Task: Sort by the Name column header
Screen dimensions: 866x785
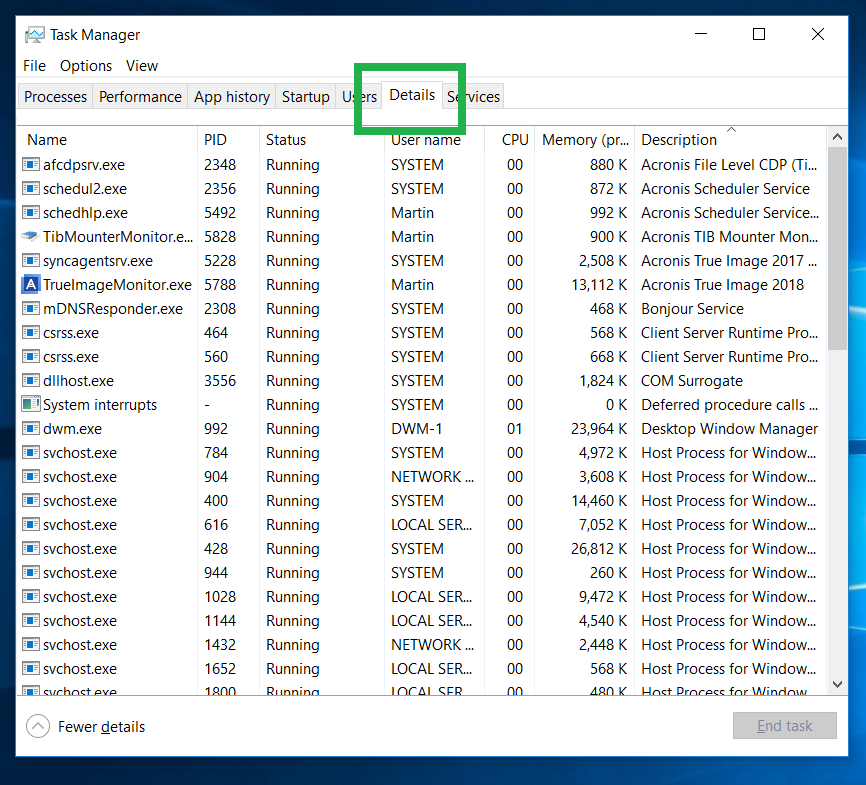Action: [108, 139]
